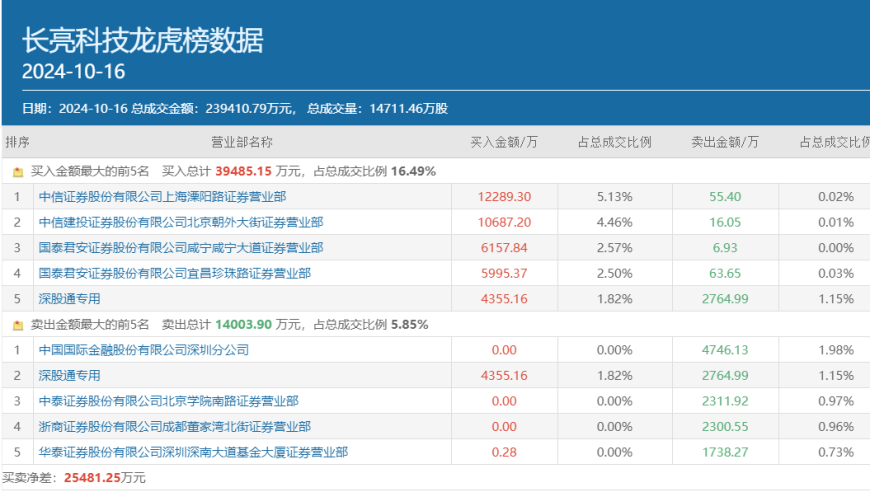Select the buy total 39485.15

(x=244, y=171)
